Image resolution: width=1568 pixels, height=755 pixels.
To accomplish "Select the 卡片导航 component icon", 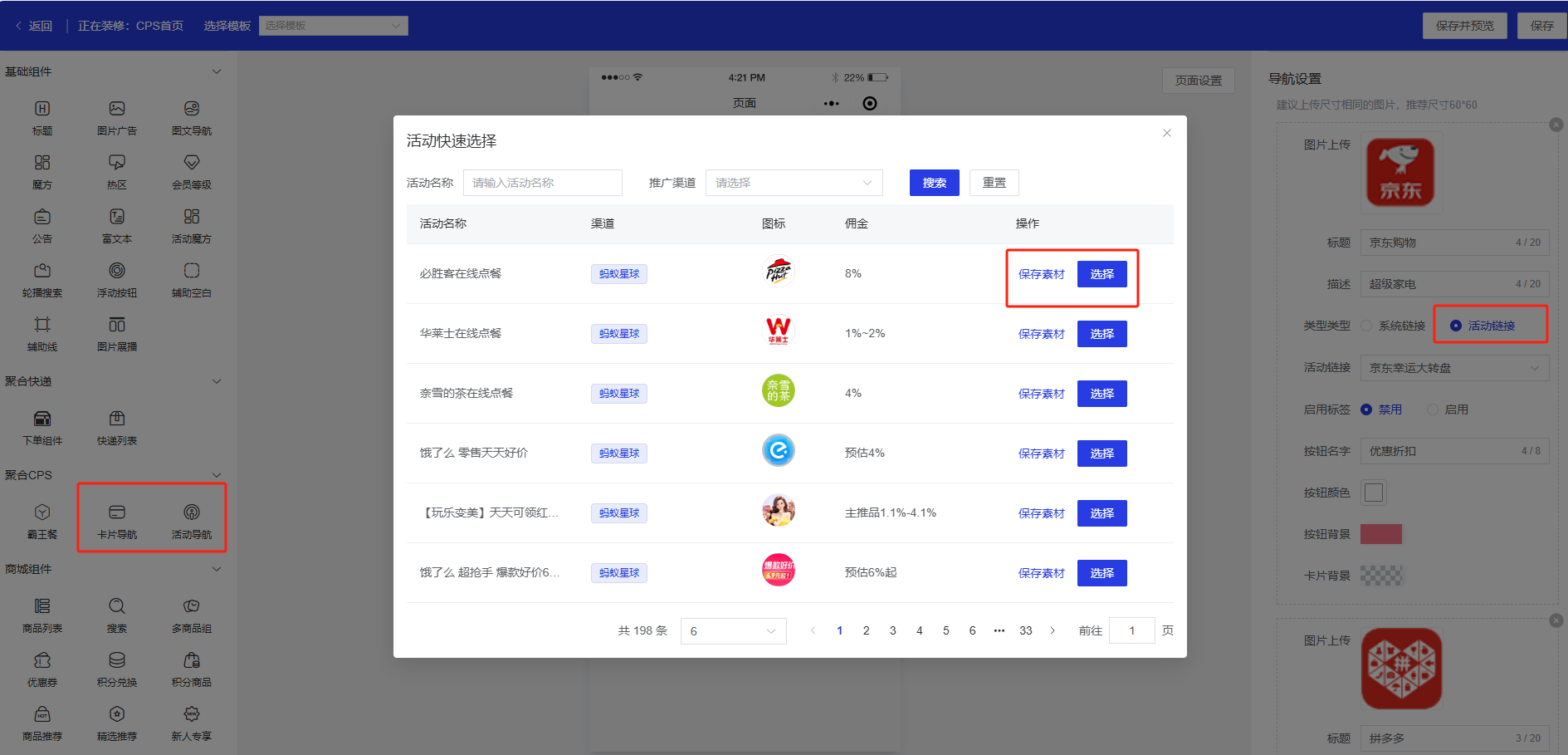I will (x=117, y=513).
